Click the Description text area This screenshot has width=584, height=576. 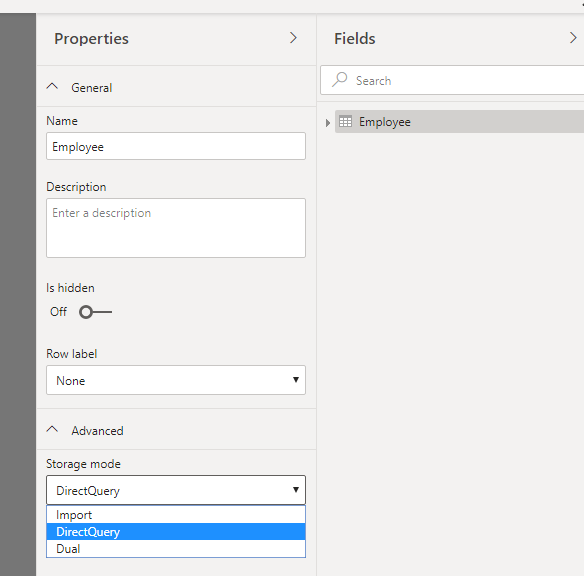click(176, 228)
